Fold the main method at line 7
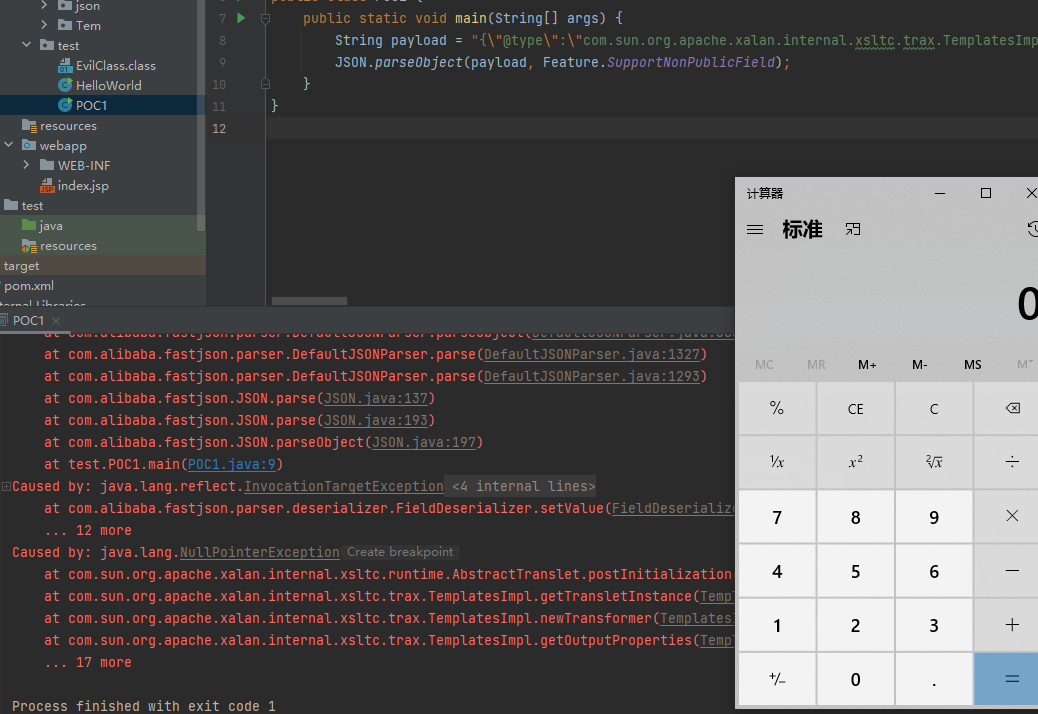Image resolution: width=1038 pixels, height=714 pixels. click(265, 19)
